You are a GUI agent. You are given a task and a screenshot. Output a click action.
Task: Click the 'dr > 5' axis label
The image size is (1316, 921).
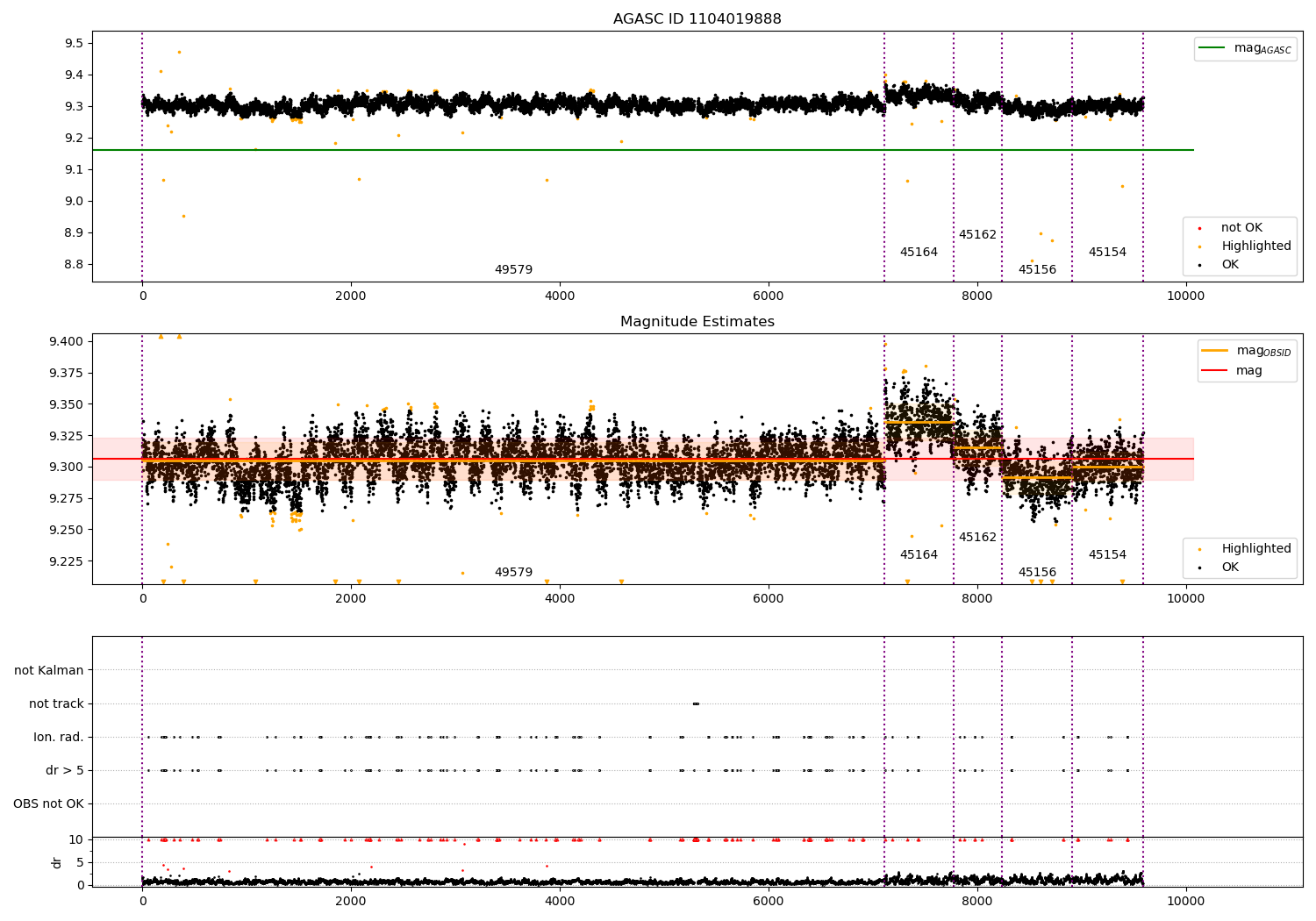pos(65,771)
